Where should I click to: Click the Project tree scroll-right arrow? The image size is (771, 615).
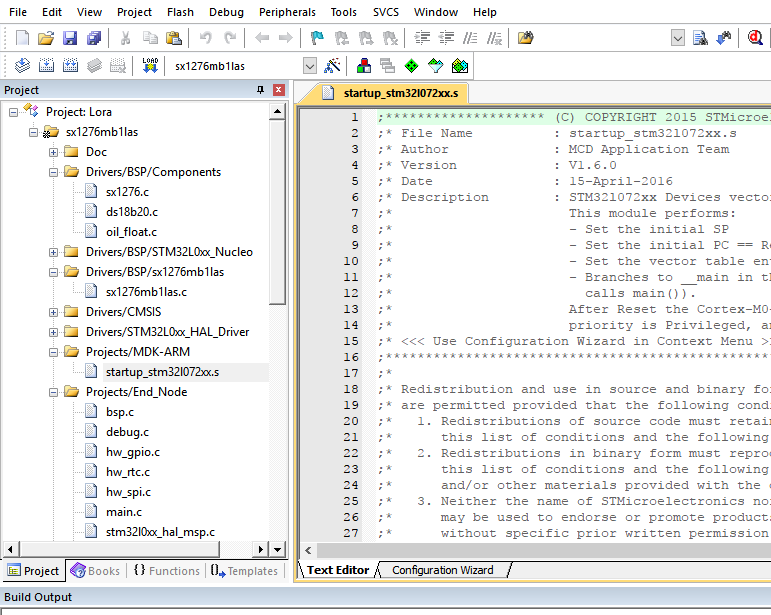(261, 549)
